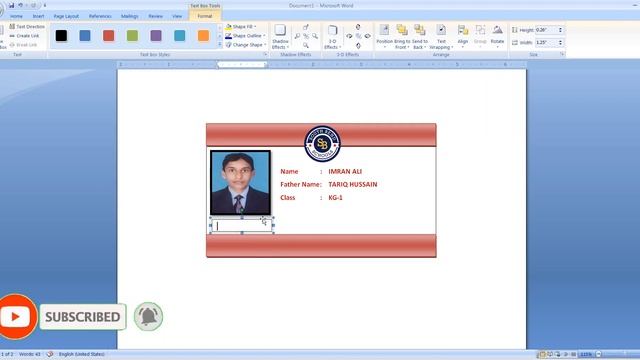The width and height of the screenshot is (640, 360).
Task: Click the Bring to Front button
Action: (402, 37)
